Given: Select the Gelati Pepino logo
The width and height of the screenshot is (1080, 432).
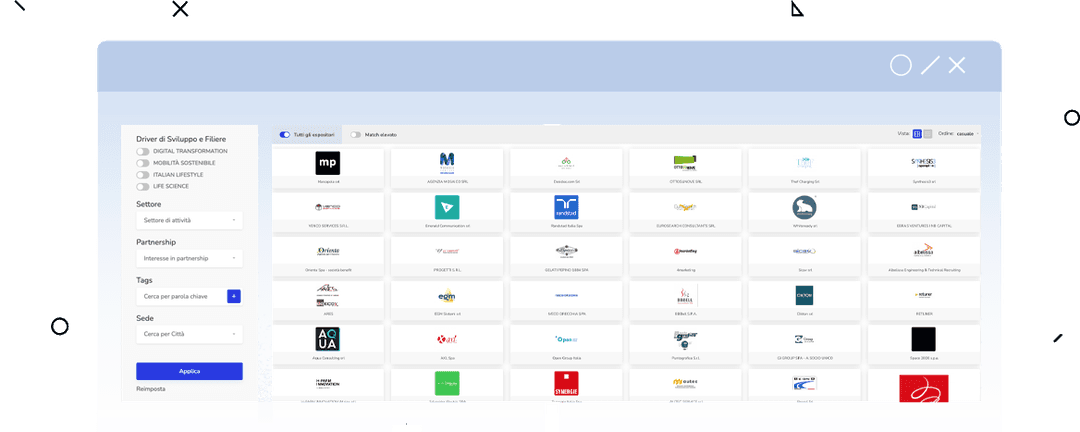Looking at the screenshot, I should pos(566,251).
